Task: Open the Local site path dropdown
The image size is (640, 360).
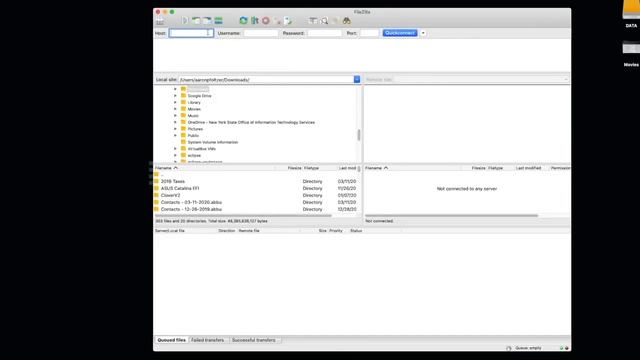Action: coord(357,80)
